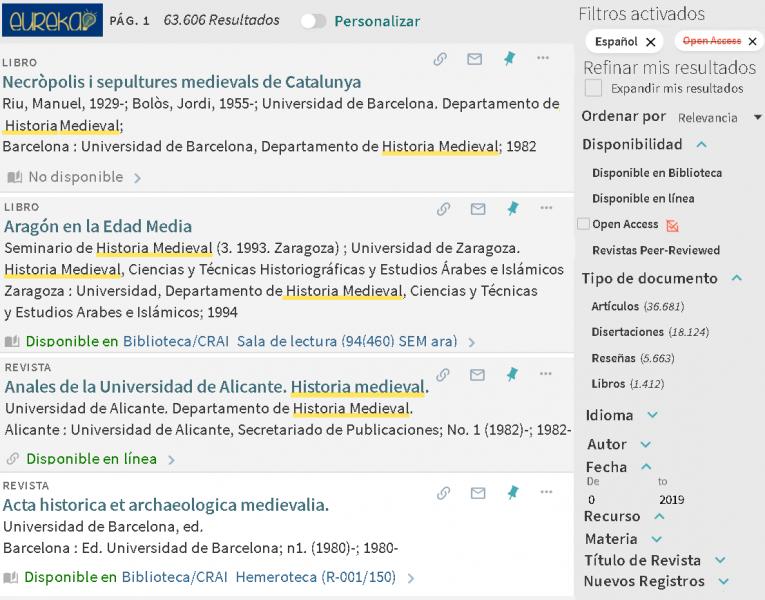This screenshot has width=765, height=600.
Task: Expand the Autor filter section
Action: 645,444
